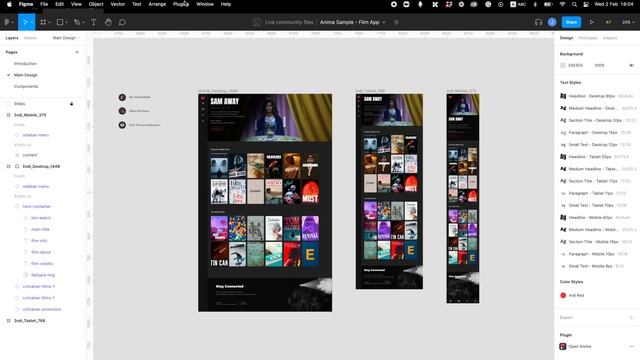Open the Arrange menu
This screenshot has height=360, width=640.
pos(157,4)
